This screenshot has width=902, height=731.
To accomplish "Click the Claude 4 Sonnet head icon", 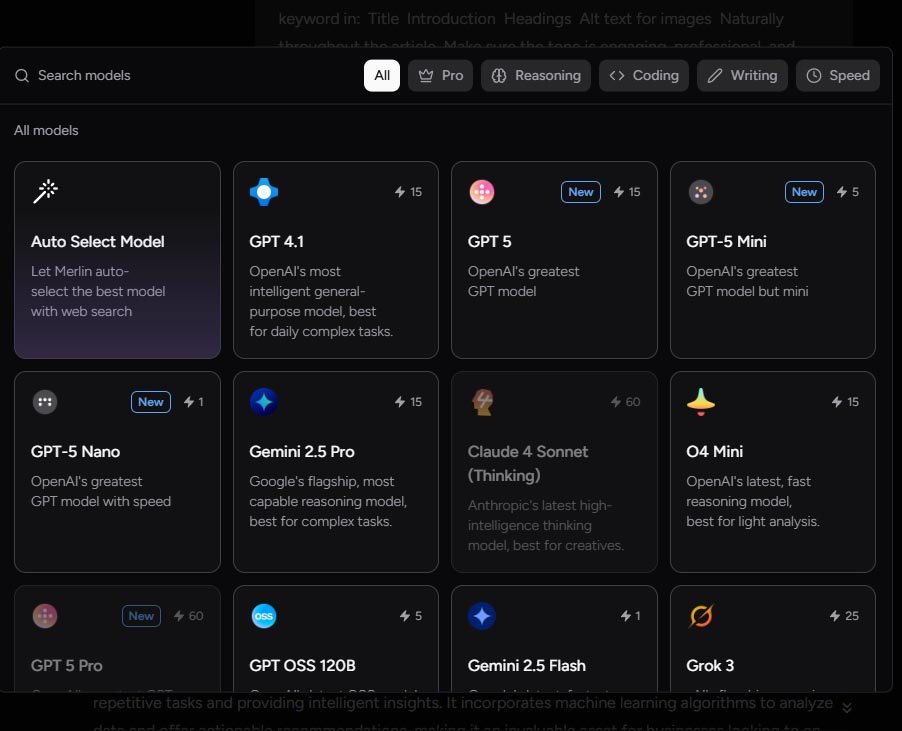I will (x=482, y=402).
